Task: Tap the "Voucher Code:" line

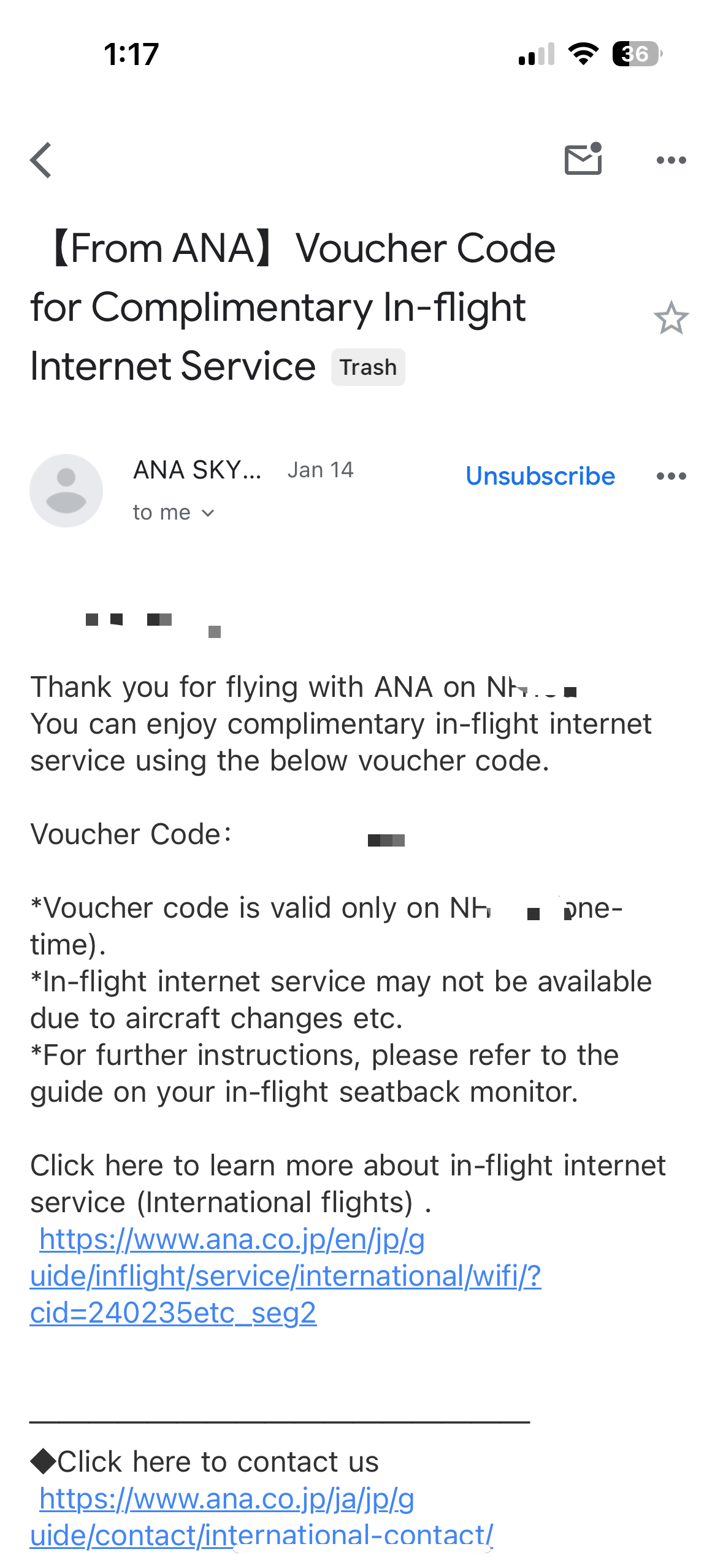Action: (x=131, y=834)
